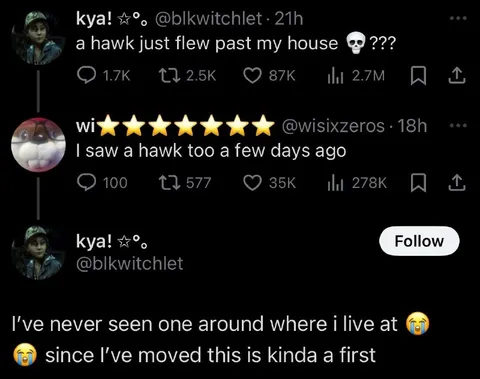Open more options for kya!'s first tweet
This screenshot has width=480, height=379.
[x=458, y=18]
